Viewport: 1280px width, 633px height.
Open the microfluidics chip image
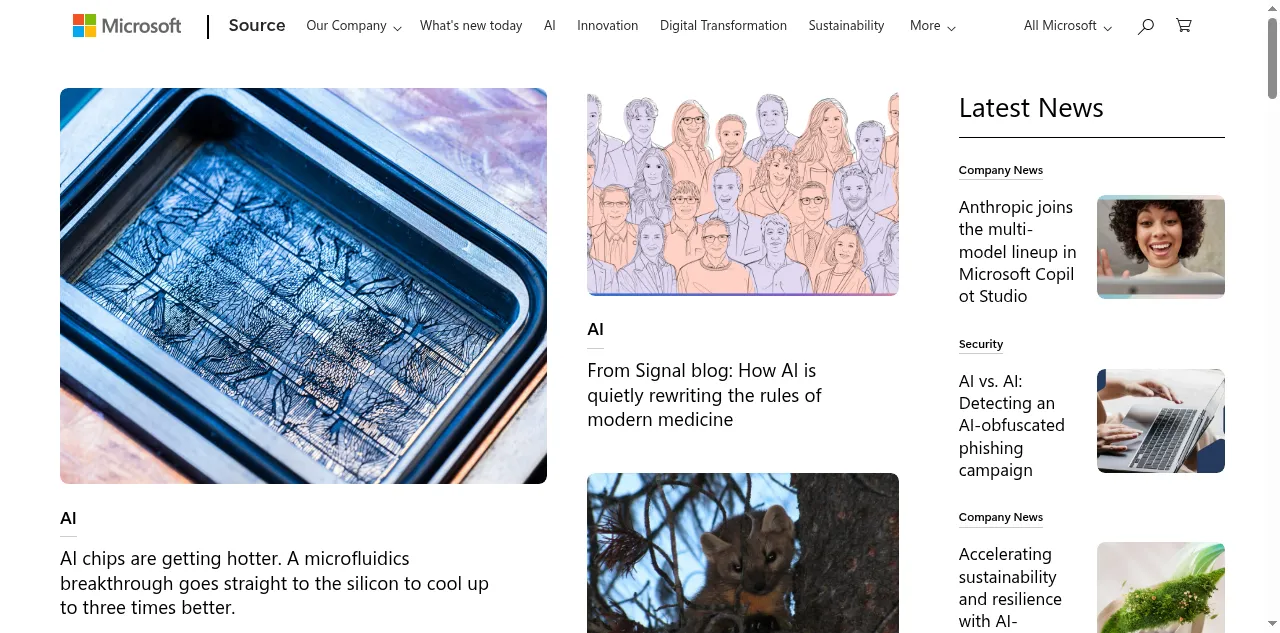(x=303, y=286)
